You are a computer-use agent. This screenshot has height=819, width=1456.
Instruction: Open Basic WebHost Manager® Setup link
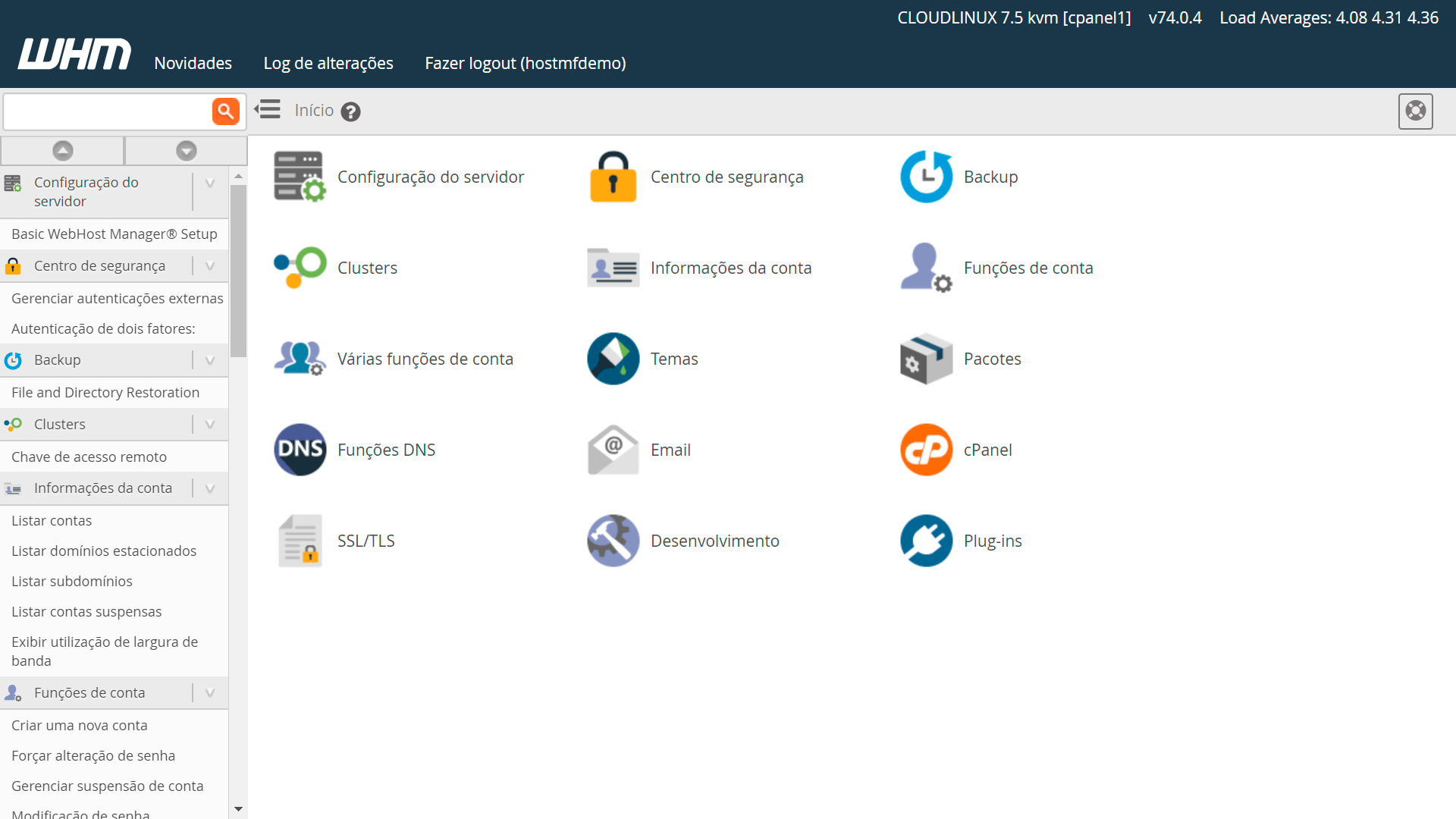115,234
